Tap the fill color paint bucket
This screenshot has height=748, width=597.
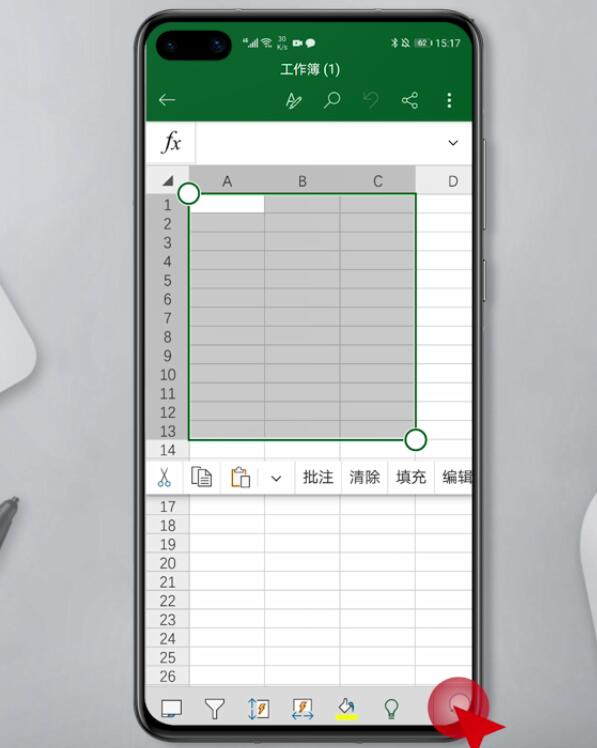point(347,708)
